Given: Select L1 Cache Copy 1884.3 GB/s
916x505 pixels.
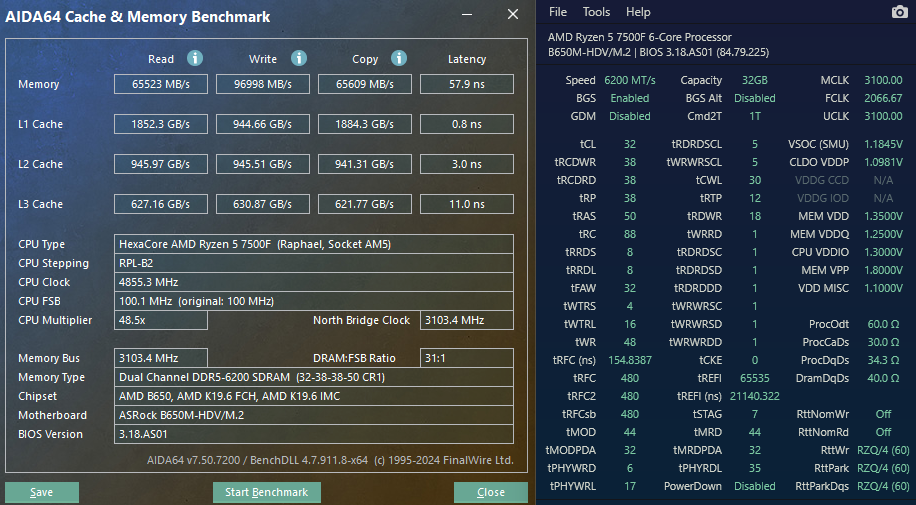Looking at the screenshot, I should click(x=365, y=124).
